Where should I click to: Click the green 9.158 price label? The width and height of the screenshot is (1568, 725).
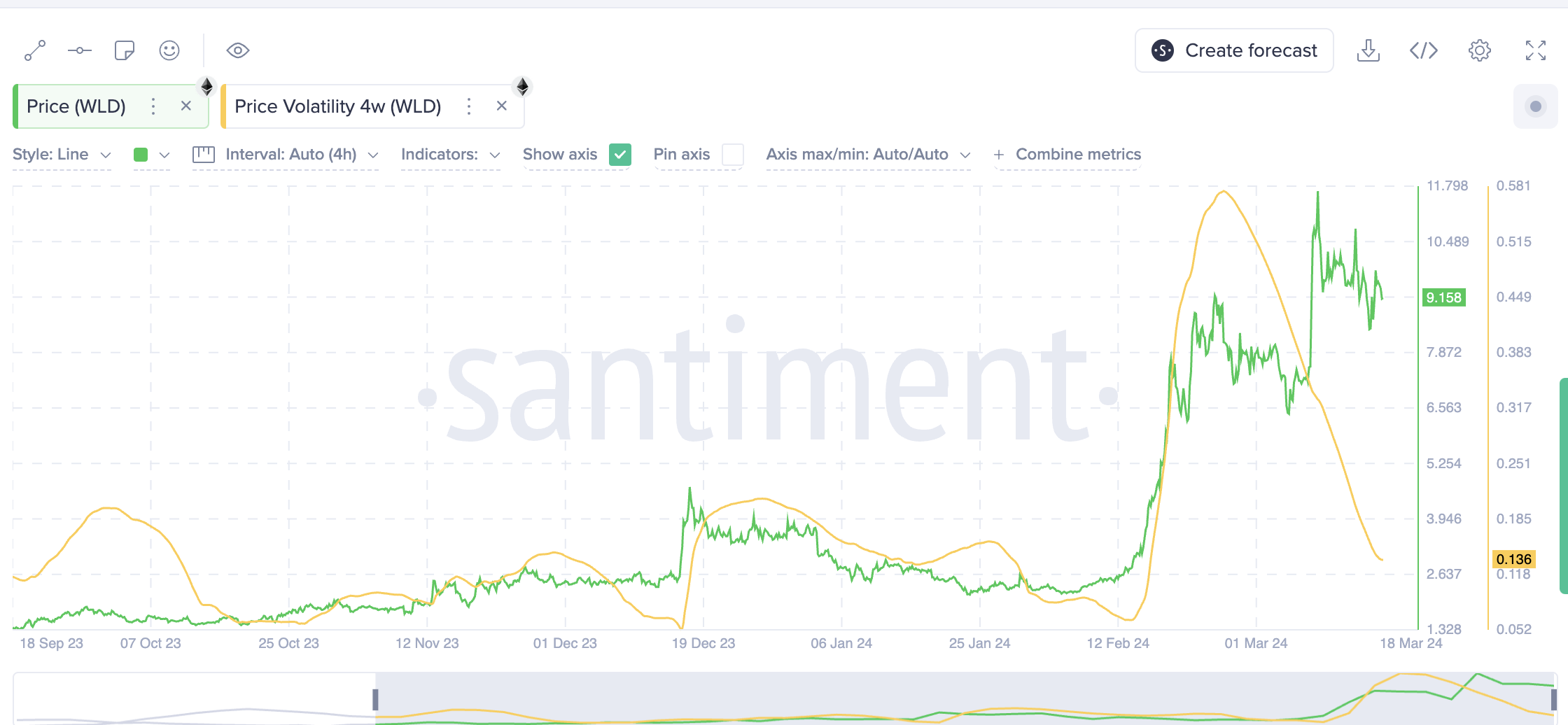tap(1444, 297)
